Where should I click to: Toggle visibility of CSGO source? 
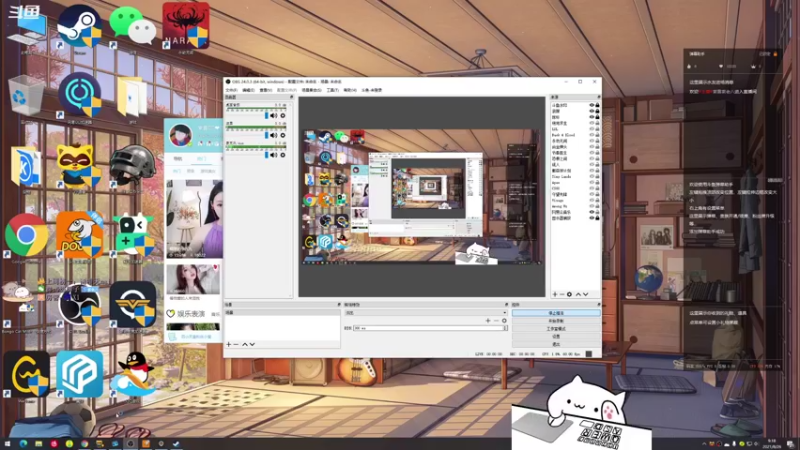(x=592, y=188)
